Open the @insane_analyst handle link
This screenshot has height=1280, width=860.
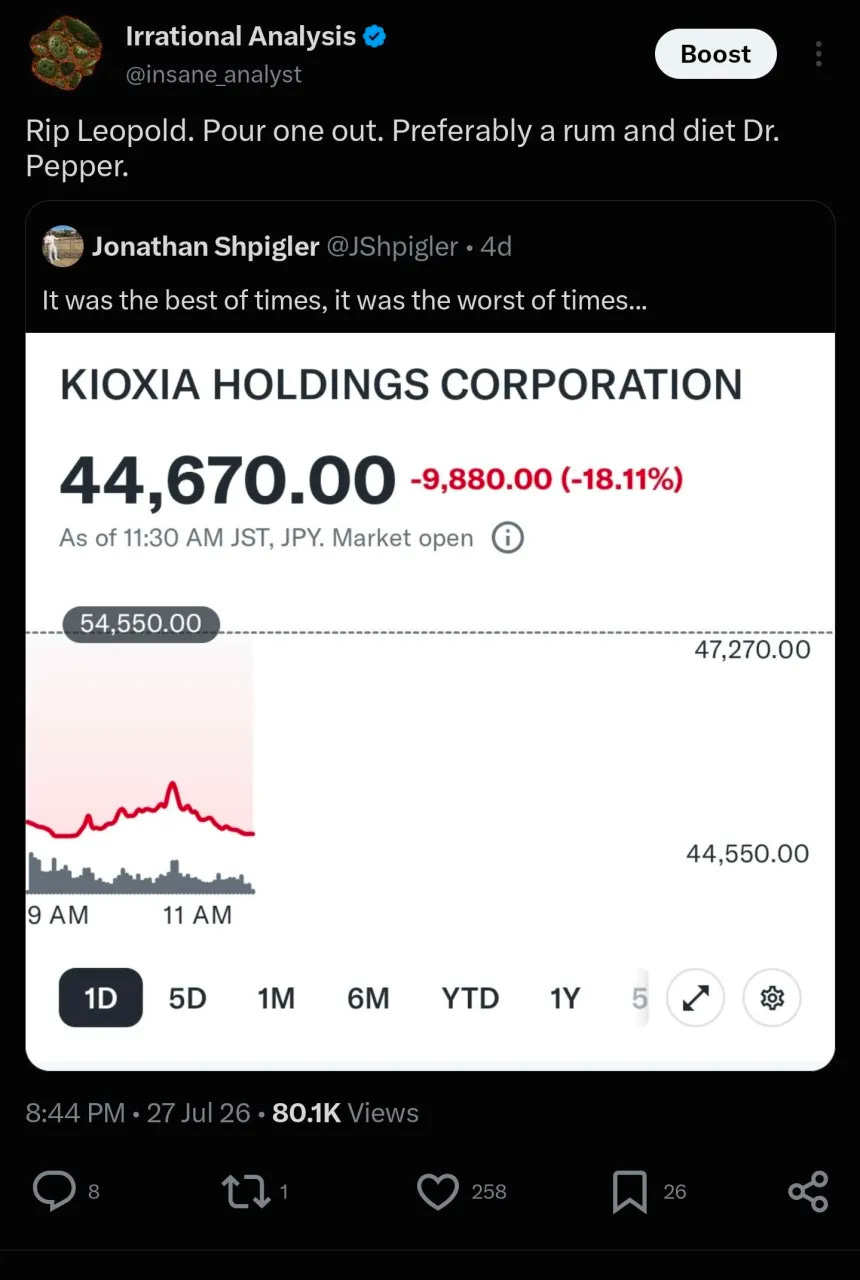tap(213, 74)
